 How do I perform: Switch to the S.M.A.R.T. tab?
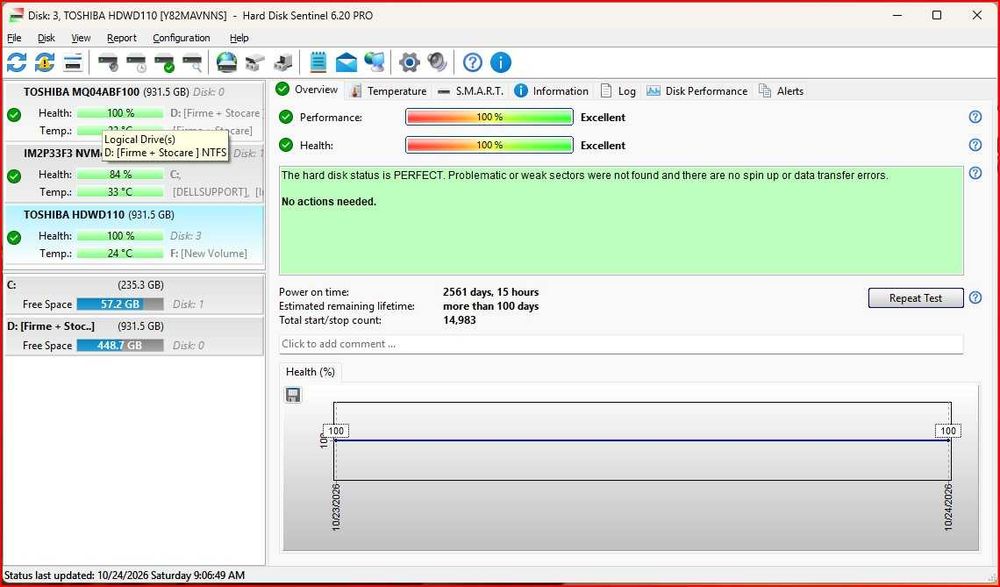471,91
